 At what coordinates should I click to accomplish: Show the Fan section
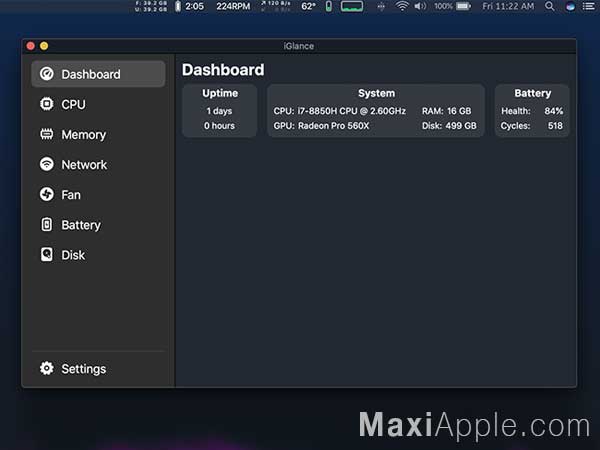pos(98,194)
